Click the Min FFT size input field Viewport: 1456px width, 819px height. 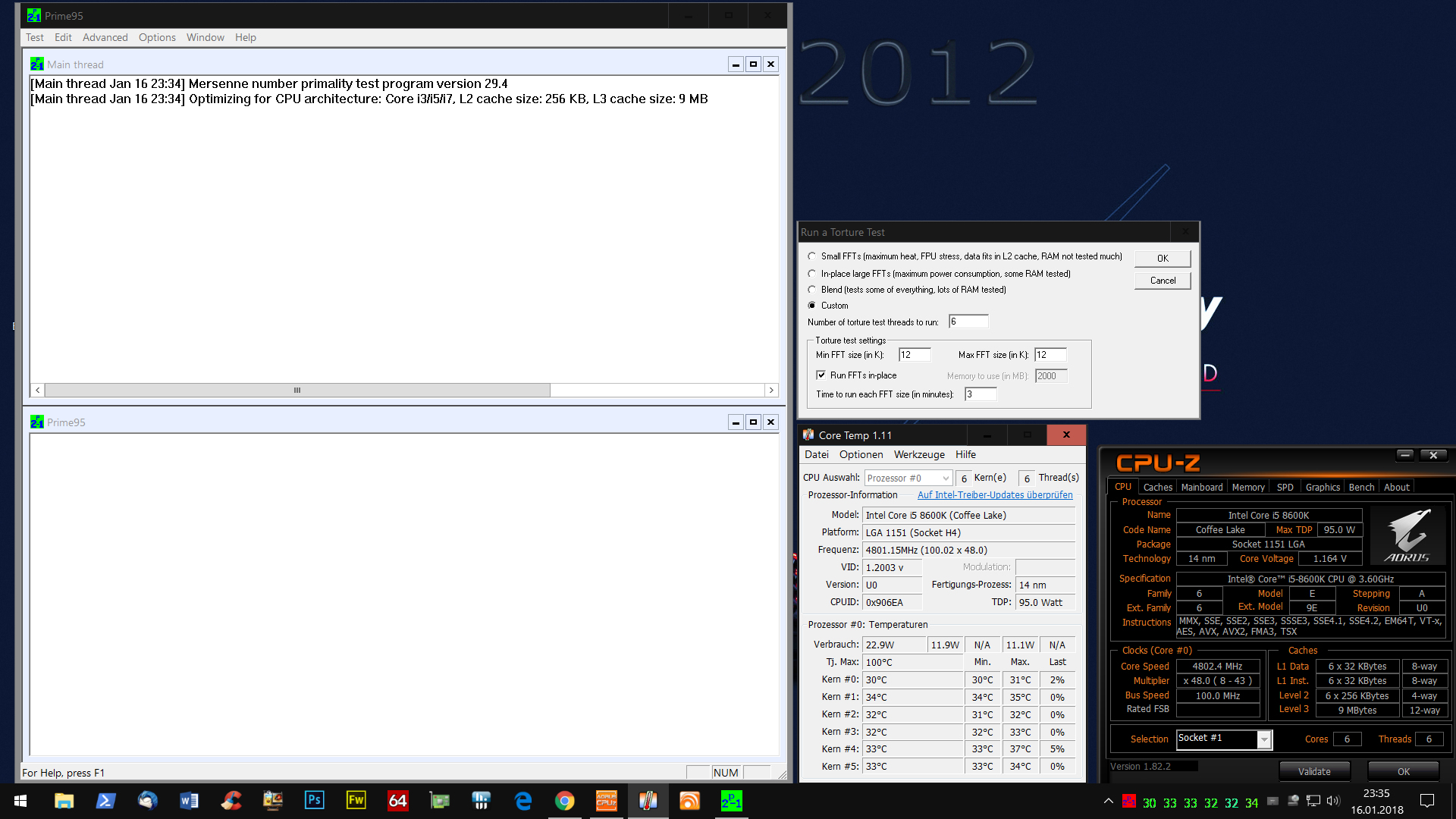(x=914, y=355)
